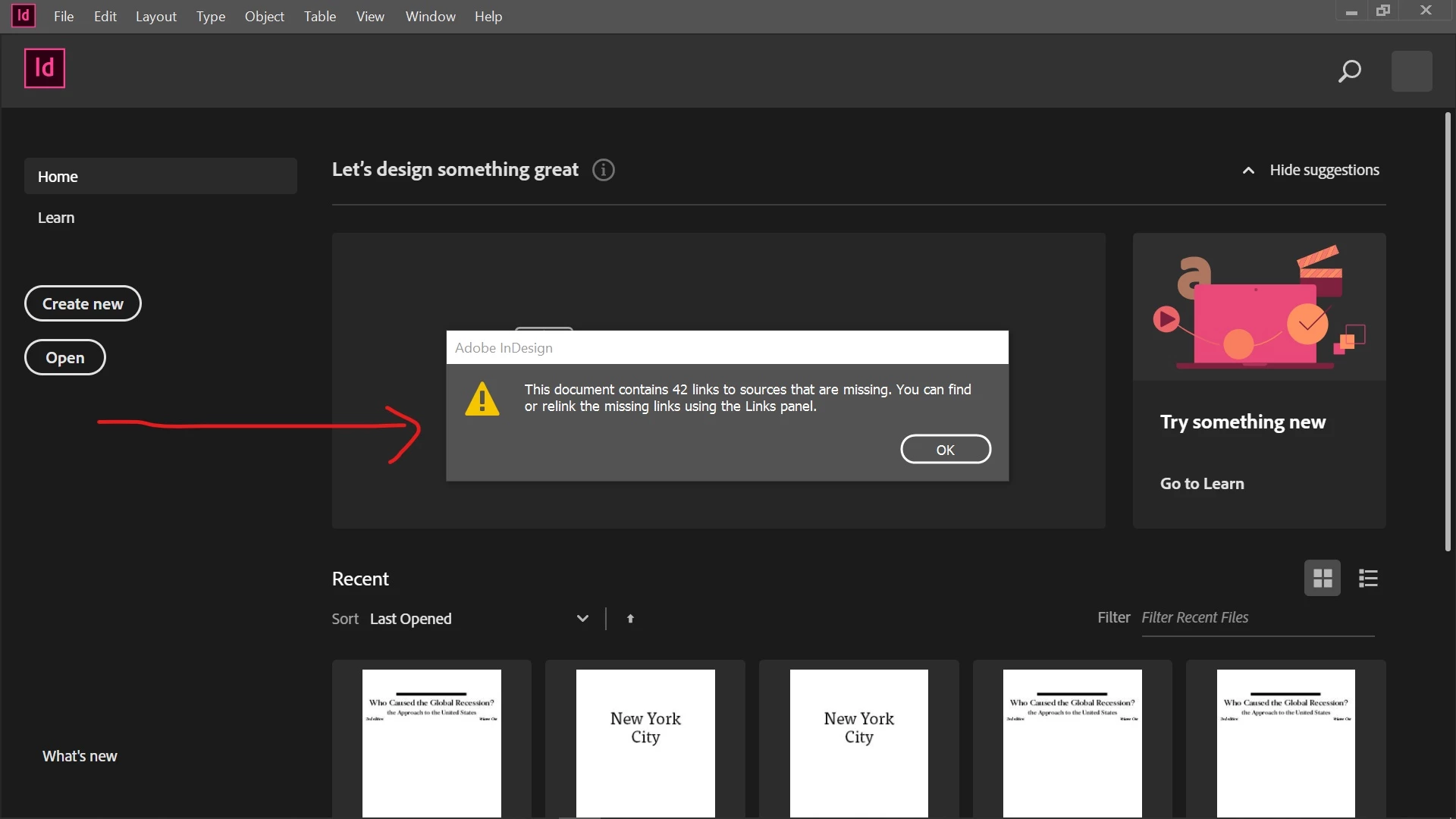Screen dimensions: 1456x819
Task: Collapse suggestions with Hide suggestions chevron
Action: (1248, 171)
